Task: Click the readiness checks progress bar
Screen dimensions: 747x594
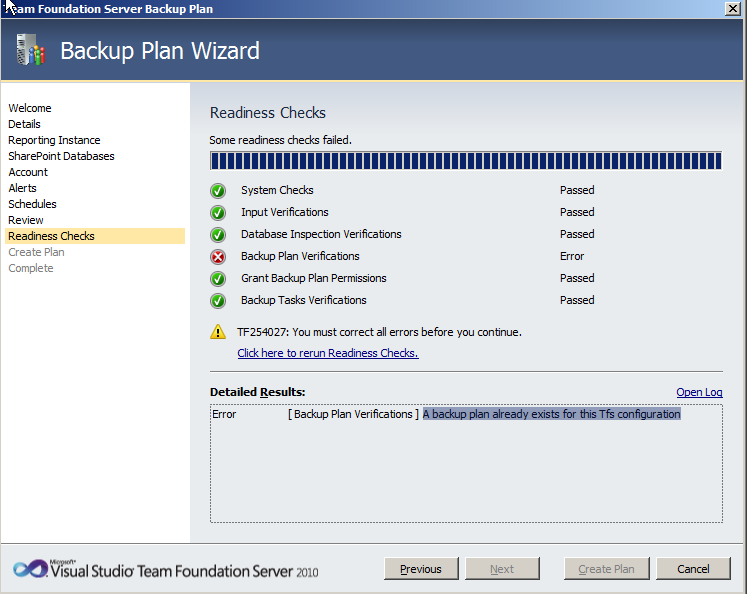Action: tap(466, 162)
